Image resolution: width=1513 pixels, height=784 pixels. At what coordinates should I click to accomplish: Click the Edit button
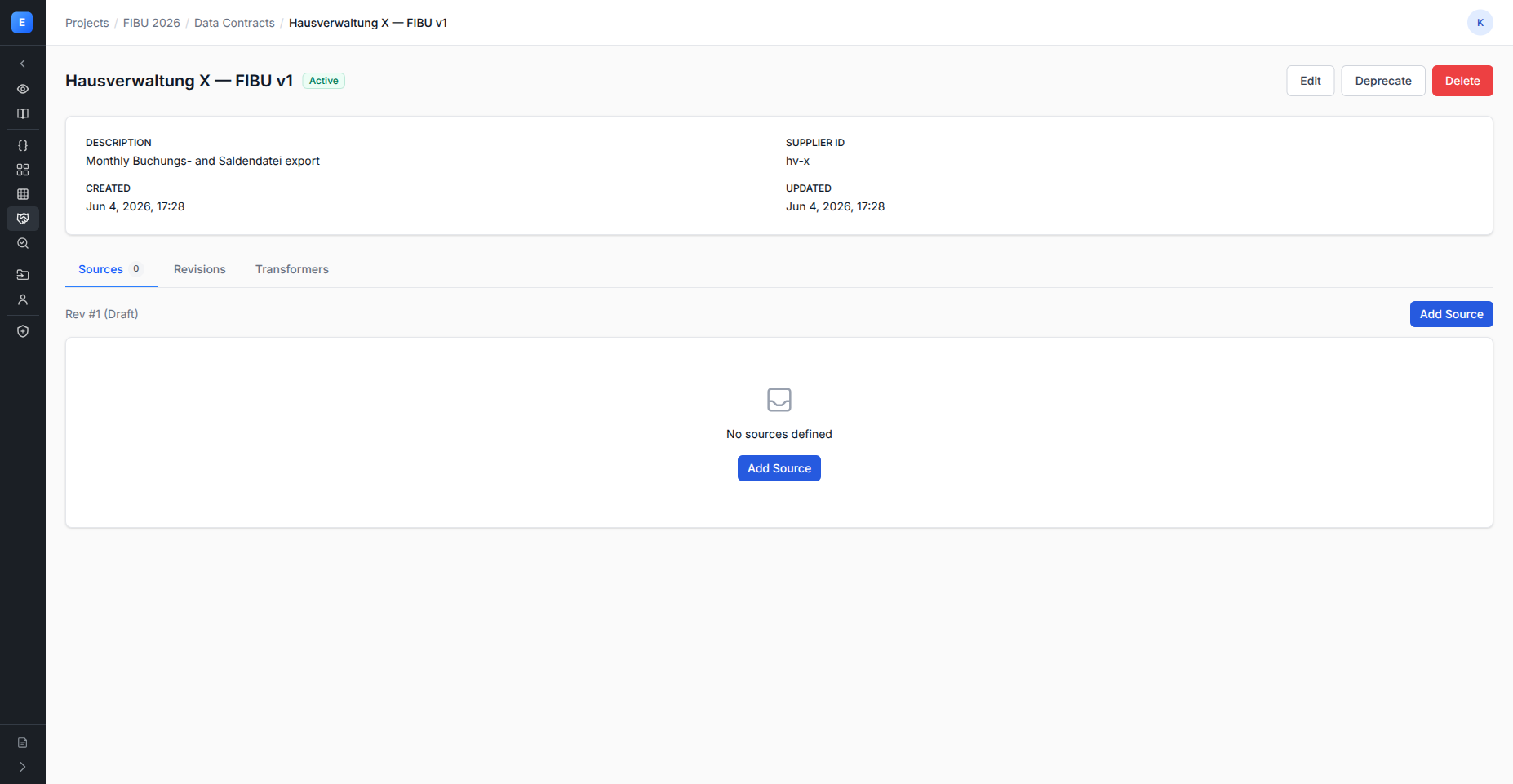pos(1311,81)
